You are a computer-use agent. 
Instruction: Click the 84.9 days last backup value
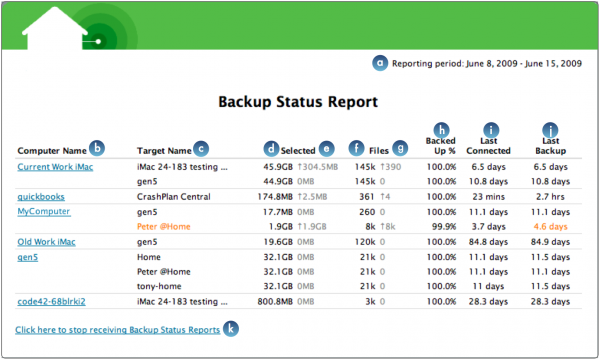(550, 242)
